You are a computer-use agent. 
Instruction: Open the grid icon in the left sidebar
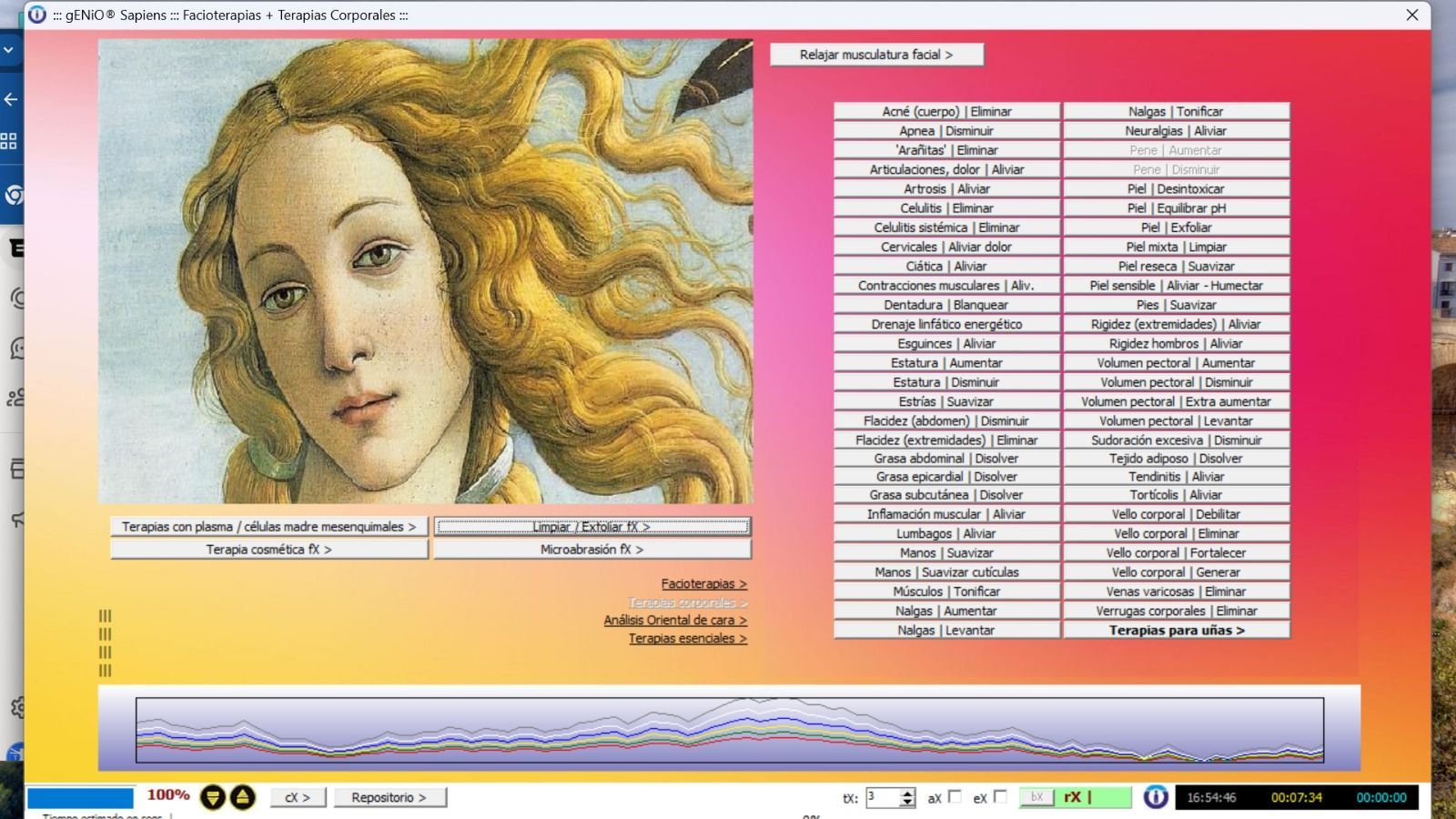[x=9, y=141]
